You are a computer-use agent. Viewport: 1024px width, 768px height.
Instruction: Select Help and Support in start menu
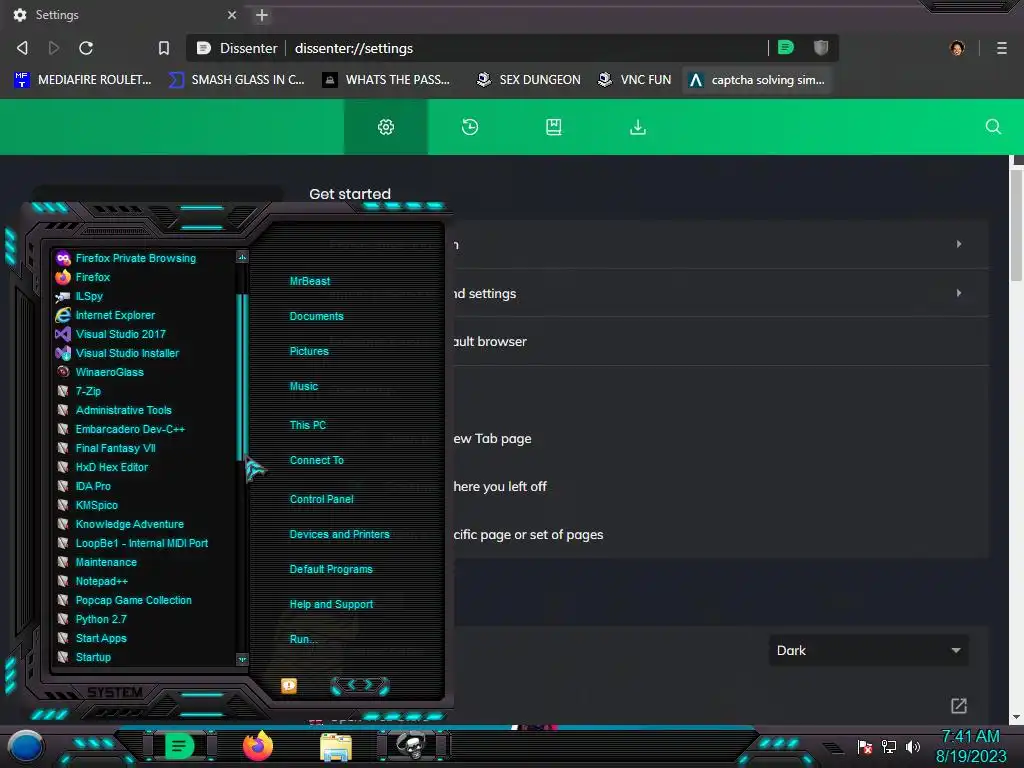(331, 605)
